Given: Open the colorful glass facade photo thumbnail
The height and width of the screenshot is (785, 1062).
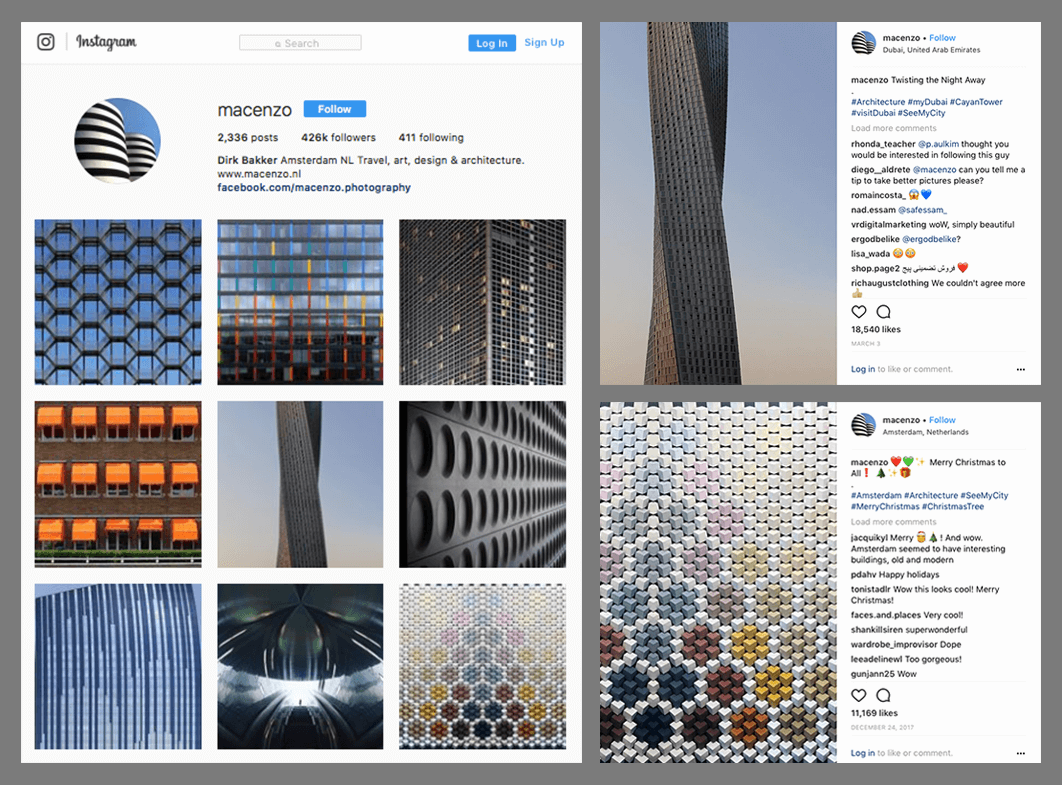Looking at the screenshot, I should (300, 302).
